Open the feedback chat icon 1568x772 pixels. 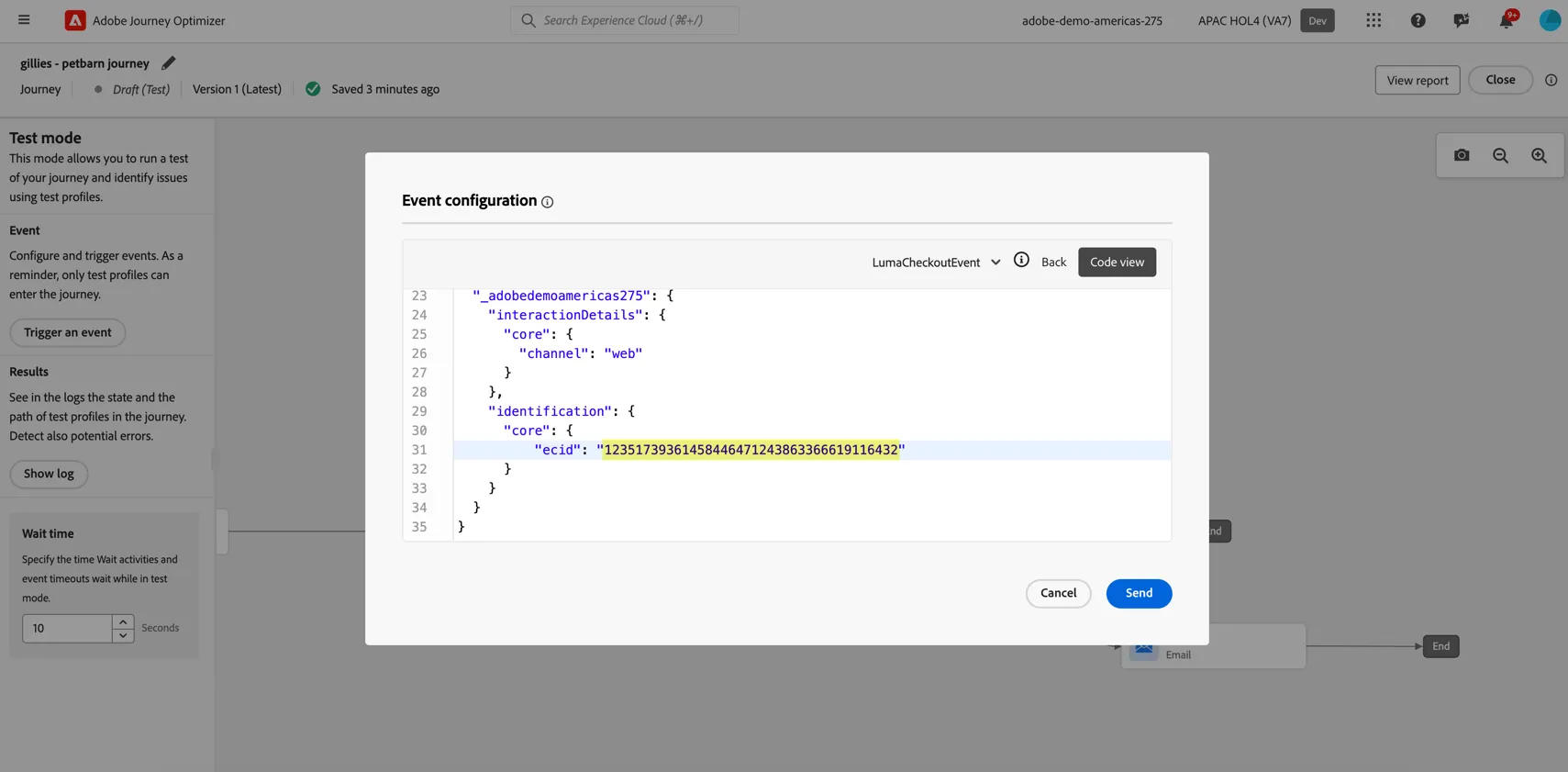[1462, 20]
